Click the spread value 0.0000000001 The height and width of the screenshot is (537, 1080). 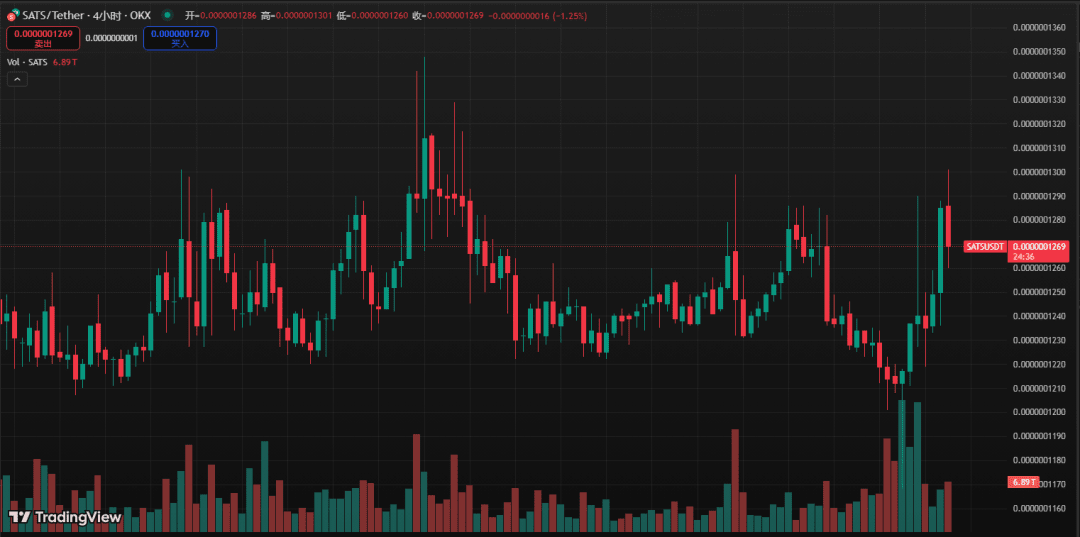(x=112, y=38)
